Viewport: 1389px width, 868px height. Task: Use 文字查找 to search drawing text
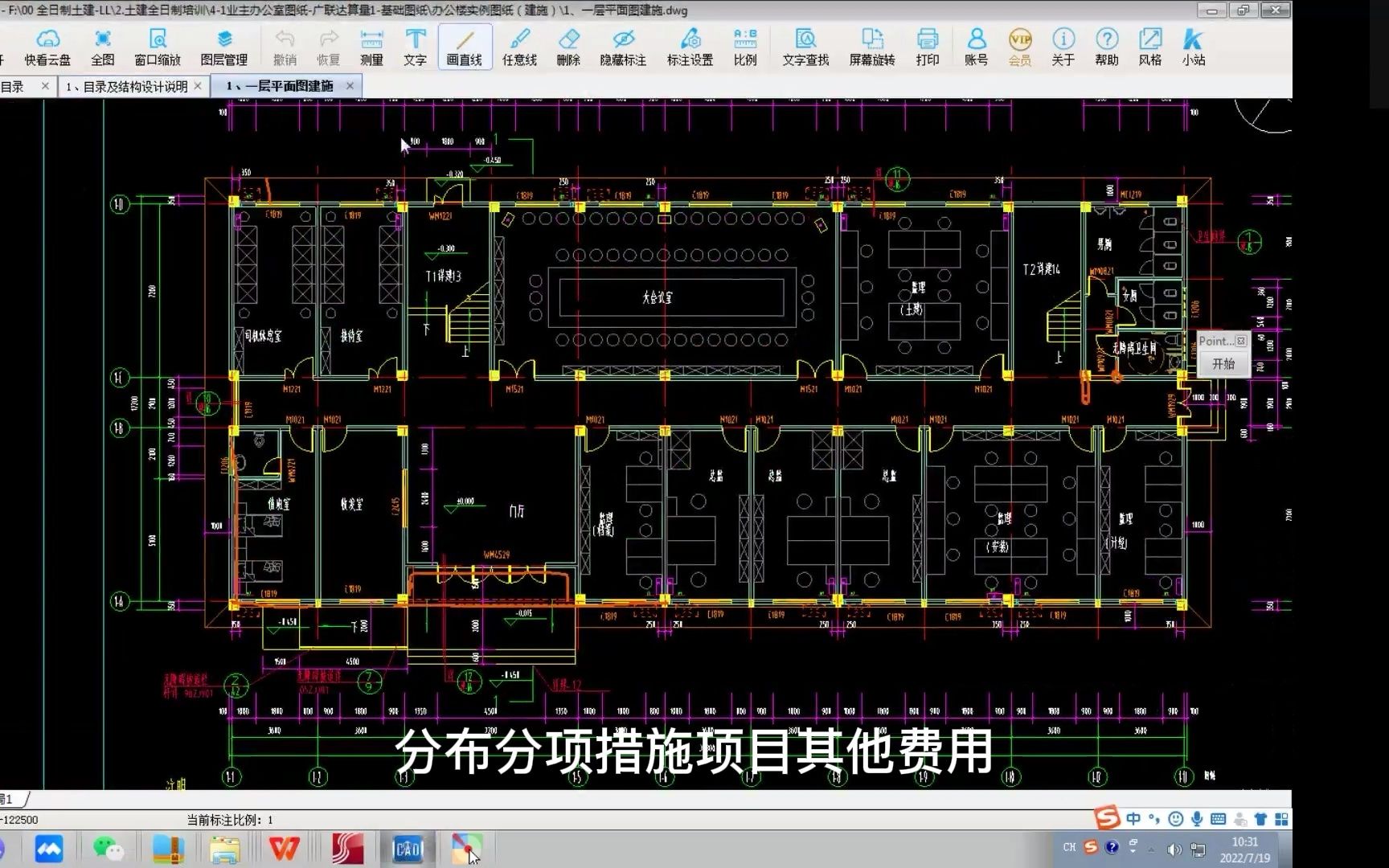[x=805, y=46]
